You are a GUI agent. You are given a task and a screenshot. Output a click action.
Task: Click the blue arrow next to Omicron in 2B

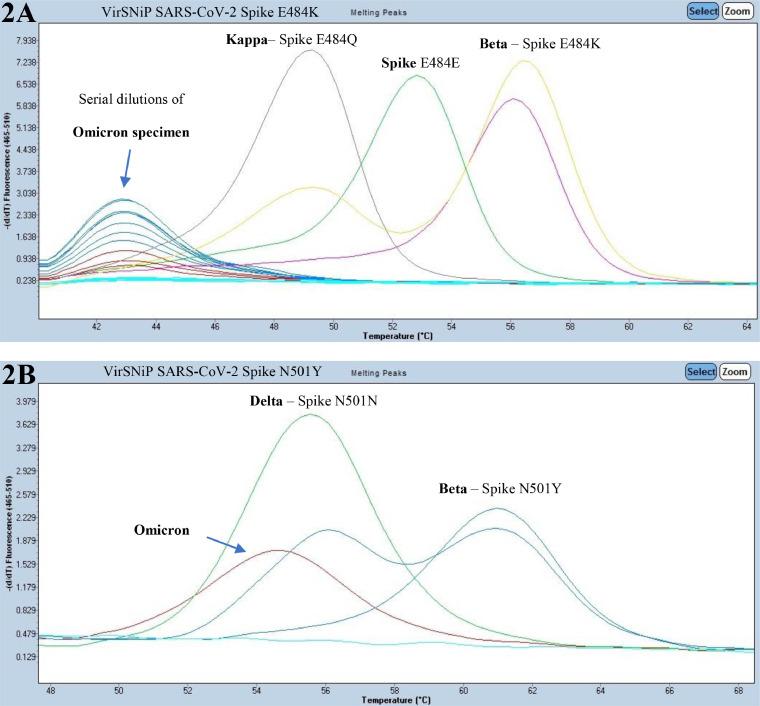point(224,543)
